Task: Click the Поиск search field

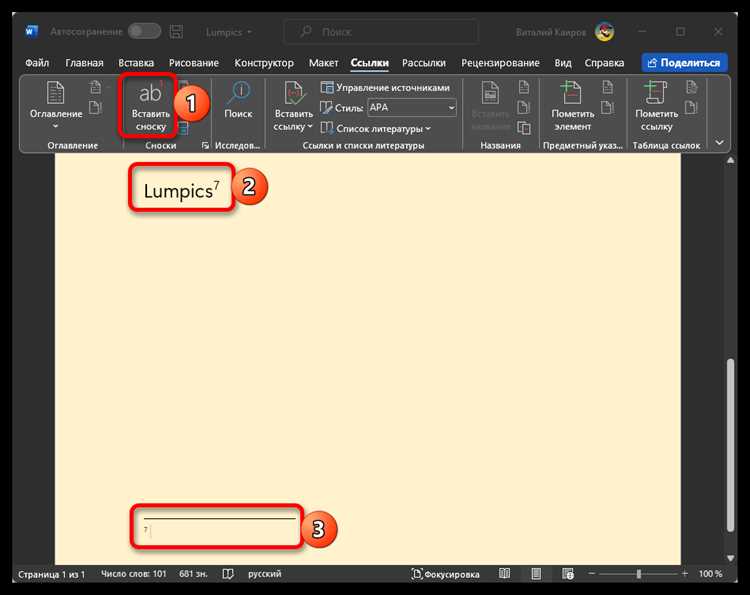Action: (381, 32)
